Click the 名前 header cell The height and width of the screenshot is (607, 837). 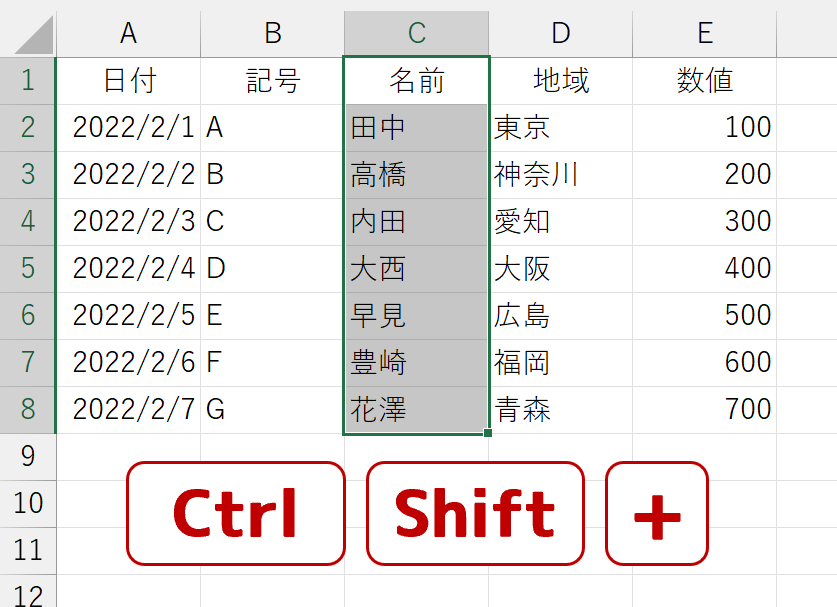click(416, 81)
